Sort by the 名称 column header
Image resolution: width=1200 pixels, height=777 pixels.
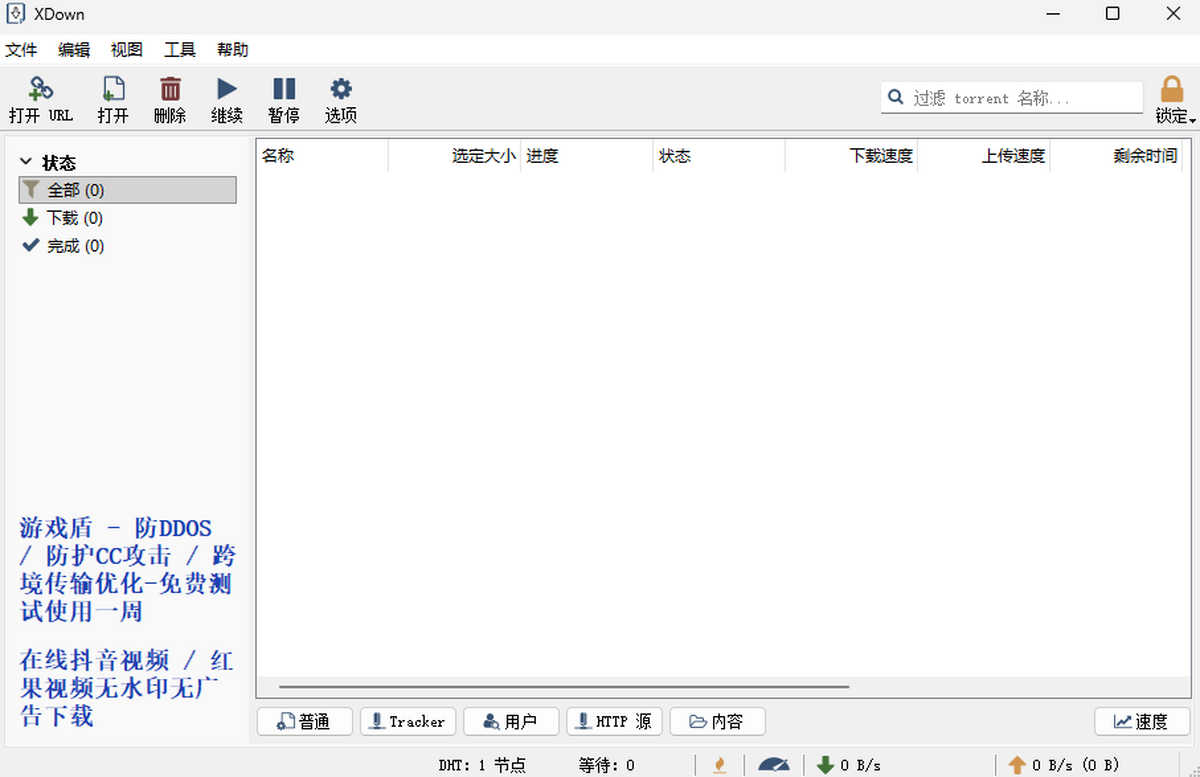pos(322,156)
